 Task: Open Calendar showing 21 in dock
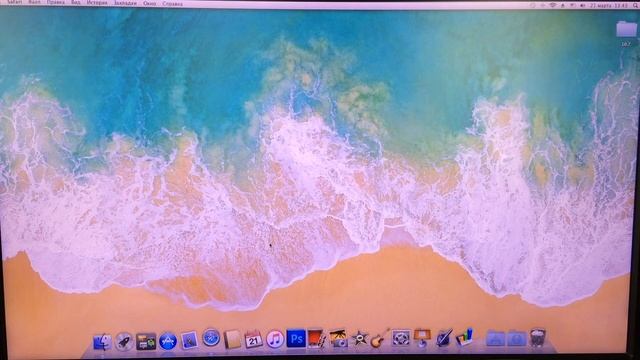(x=253, y=339)
